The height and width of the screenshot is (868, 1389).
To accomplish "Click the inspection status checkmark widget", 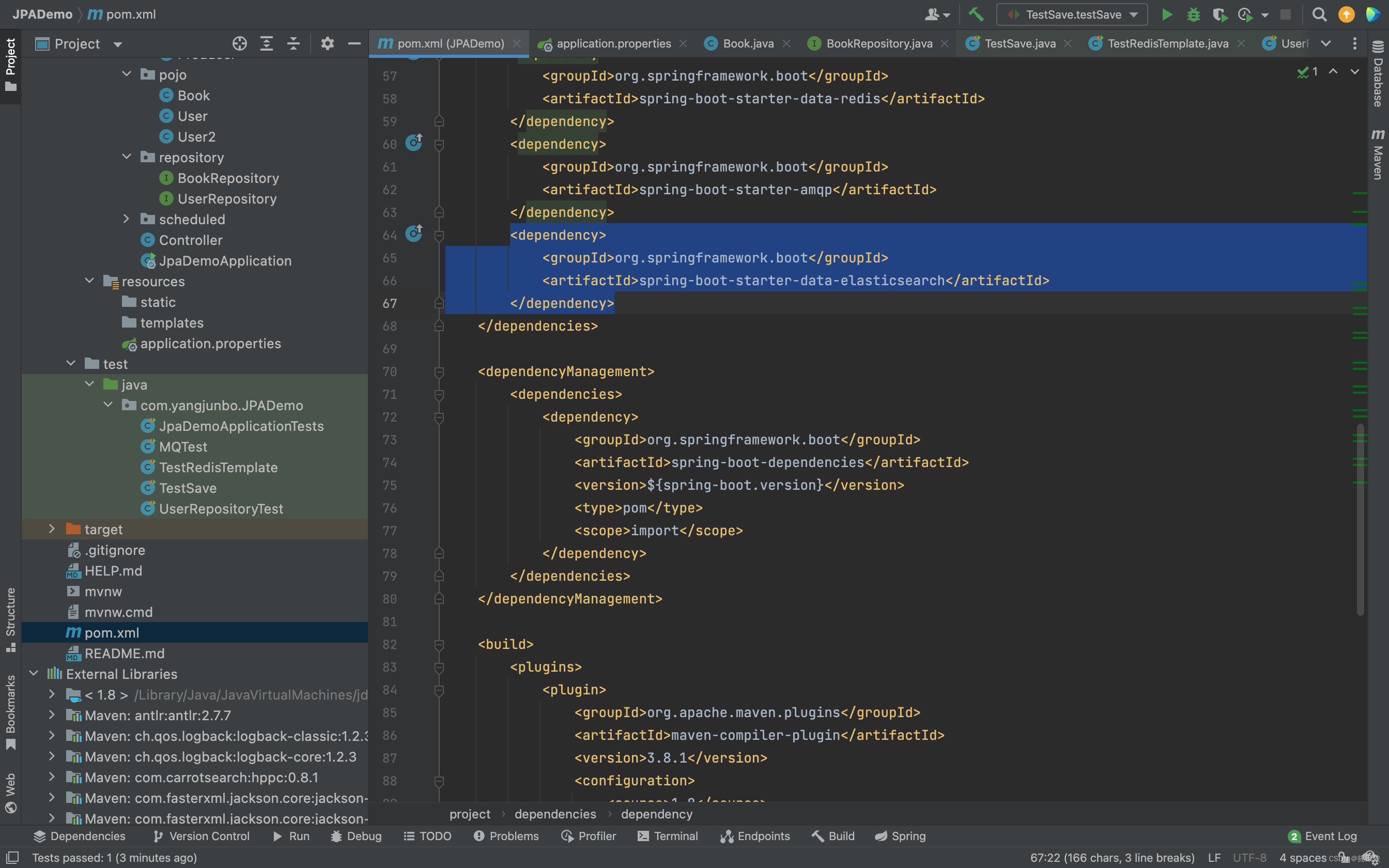I will tap(1307, 72).
